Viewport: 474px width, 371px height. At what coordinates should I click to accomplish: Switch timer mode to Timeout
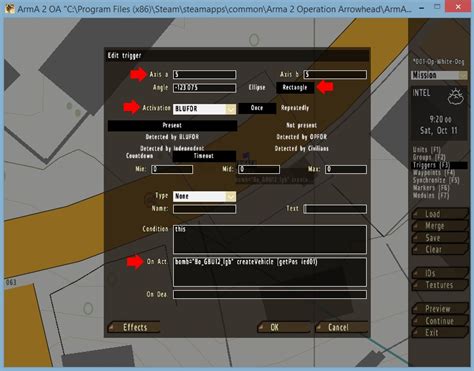[204, 156]
